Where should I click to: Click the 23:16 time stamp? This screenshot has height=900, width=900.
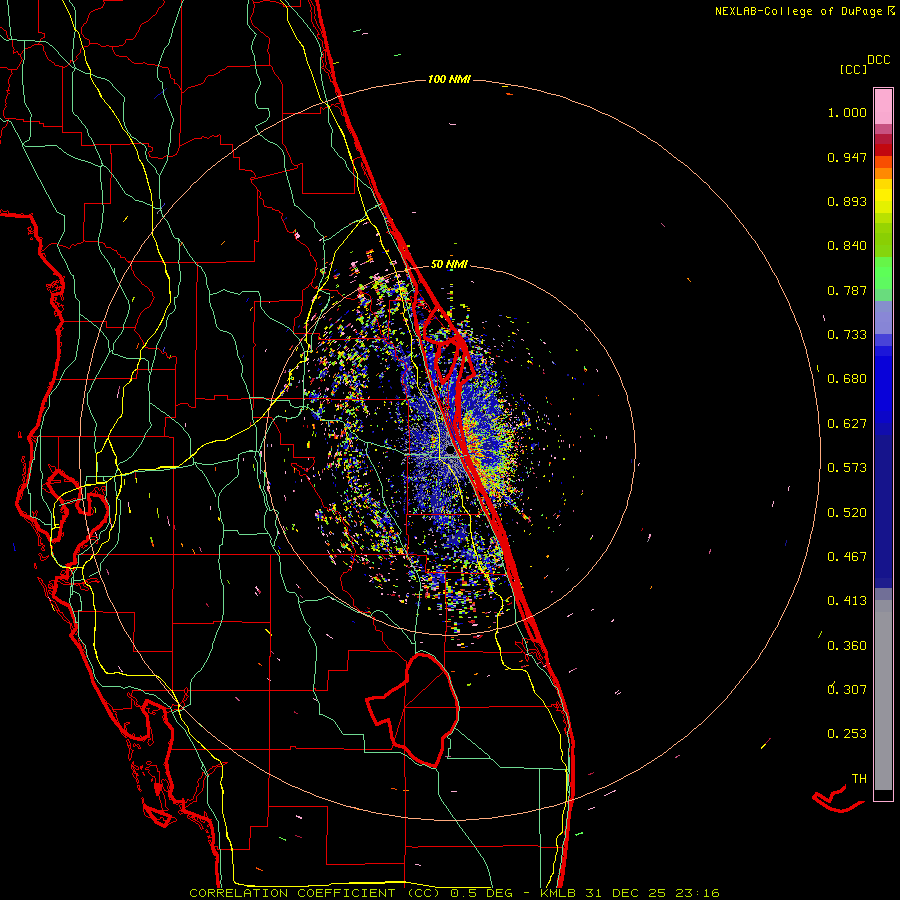tap(696, 893)
